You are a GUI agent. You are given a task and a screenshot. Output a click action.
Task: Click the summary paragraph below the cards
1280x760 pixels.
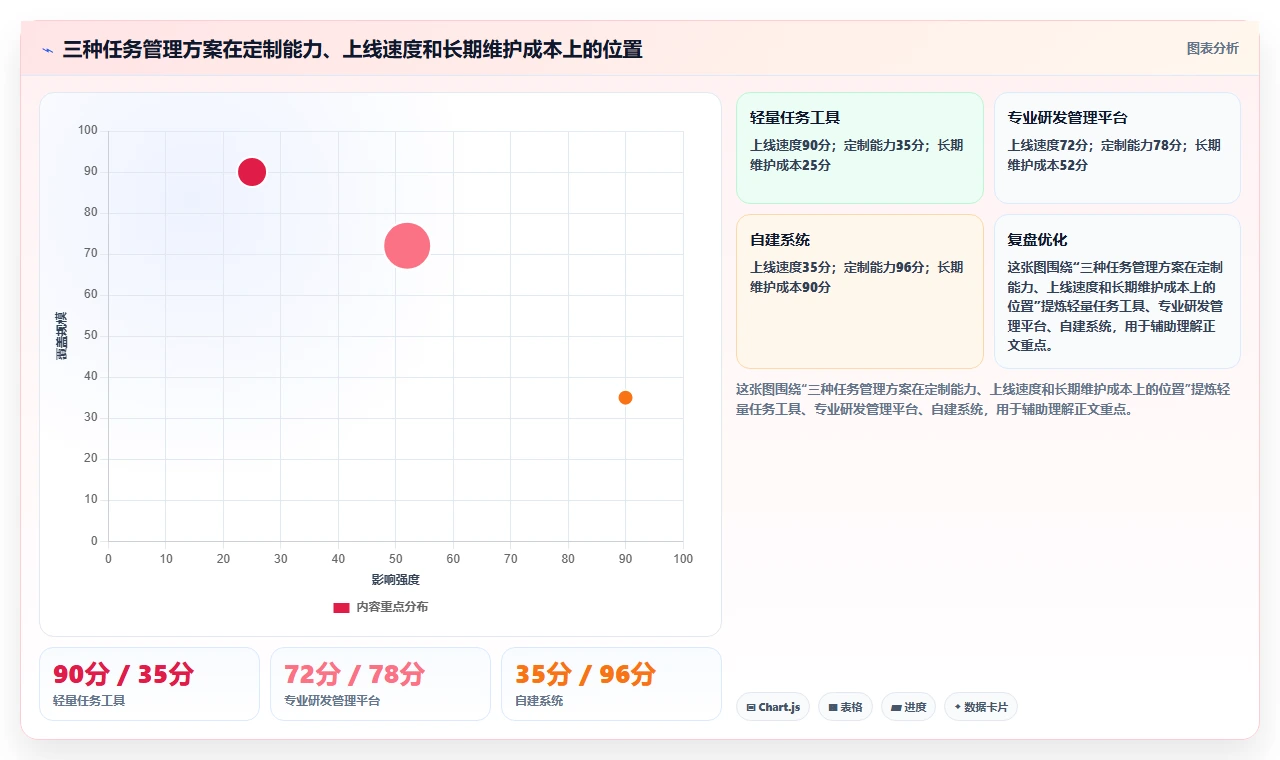(x=983, y=399)
